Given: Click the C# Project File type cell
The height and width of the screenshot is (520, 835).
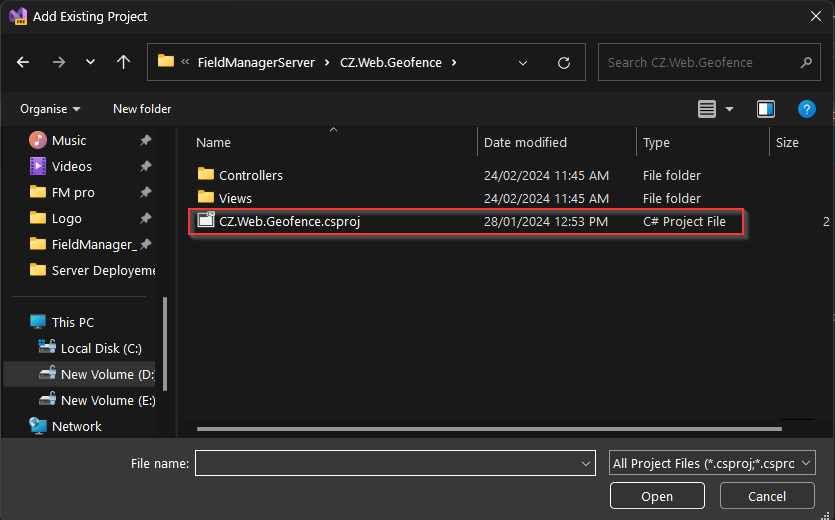Looking at the screenshot, I should pos(684,222).
